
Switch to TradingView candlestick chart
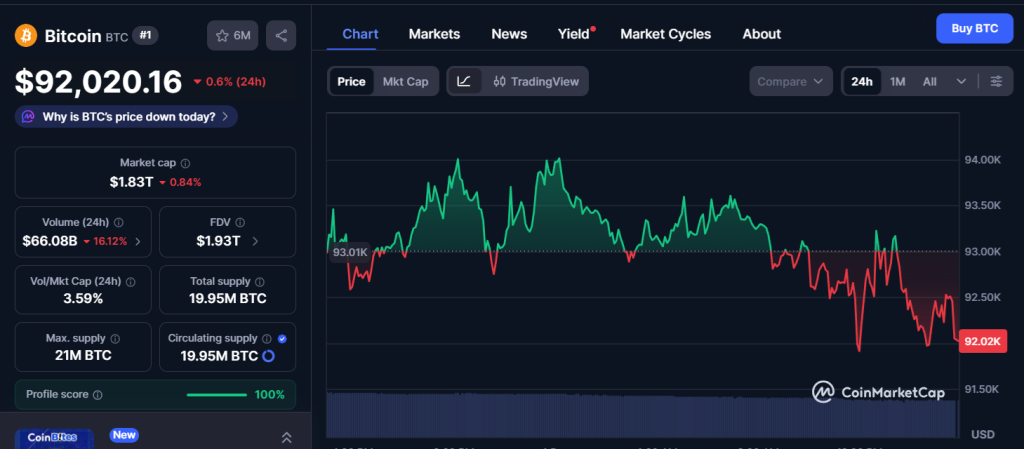pos(536,82)
